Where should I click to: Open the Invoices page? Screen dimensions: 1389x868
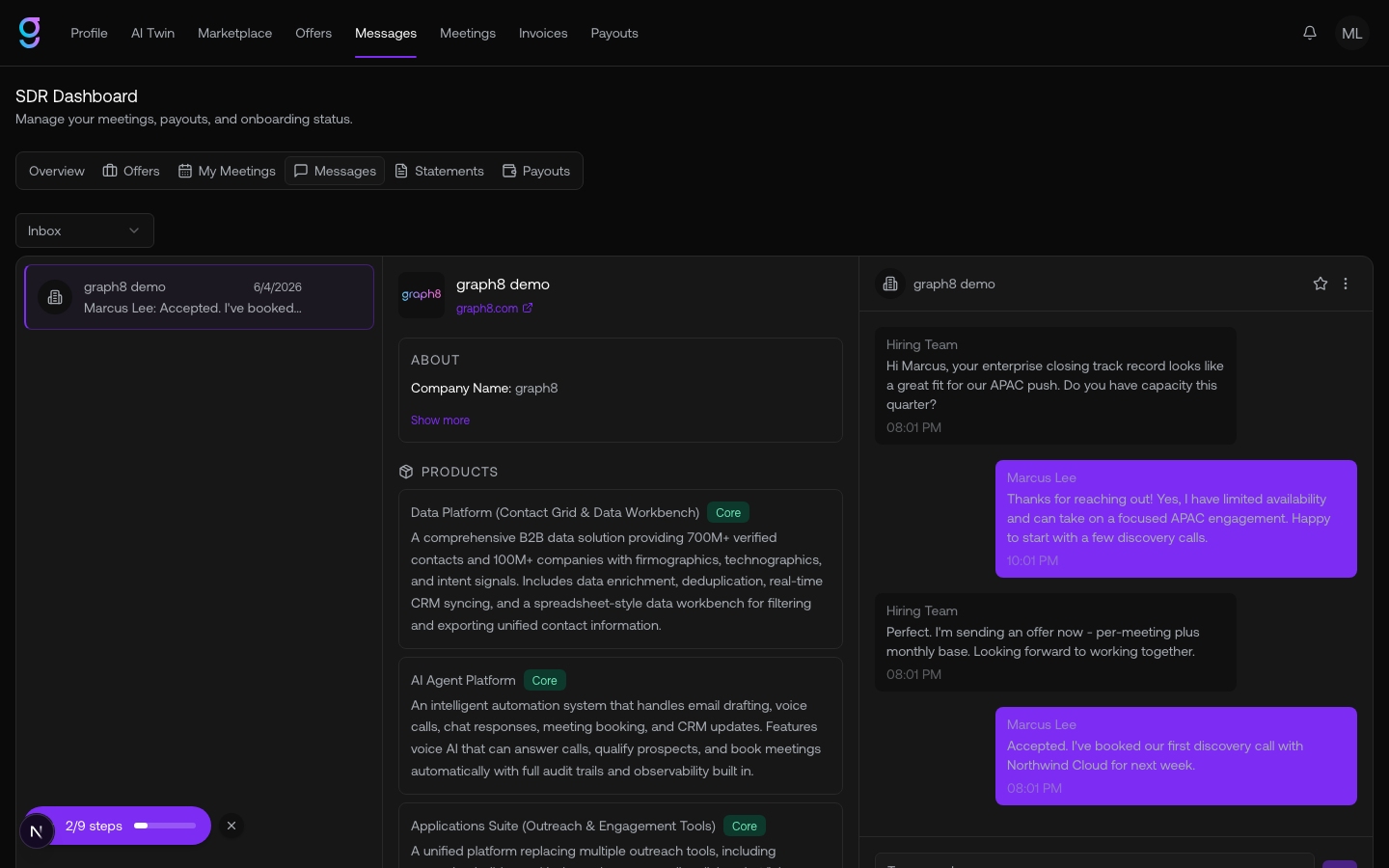543,33
